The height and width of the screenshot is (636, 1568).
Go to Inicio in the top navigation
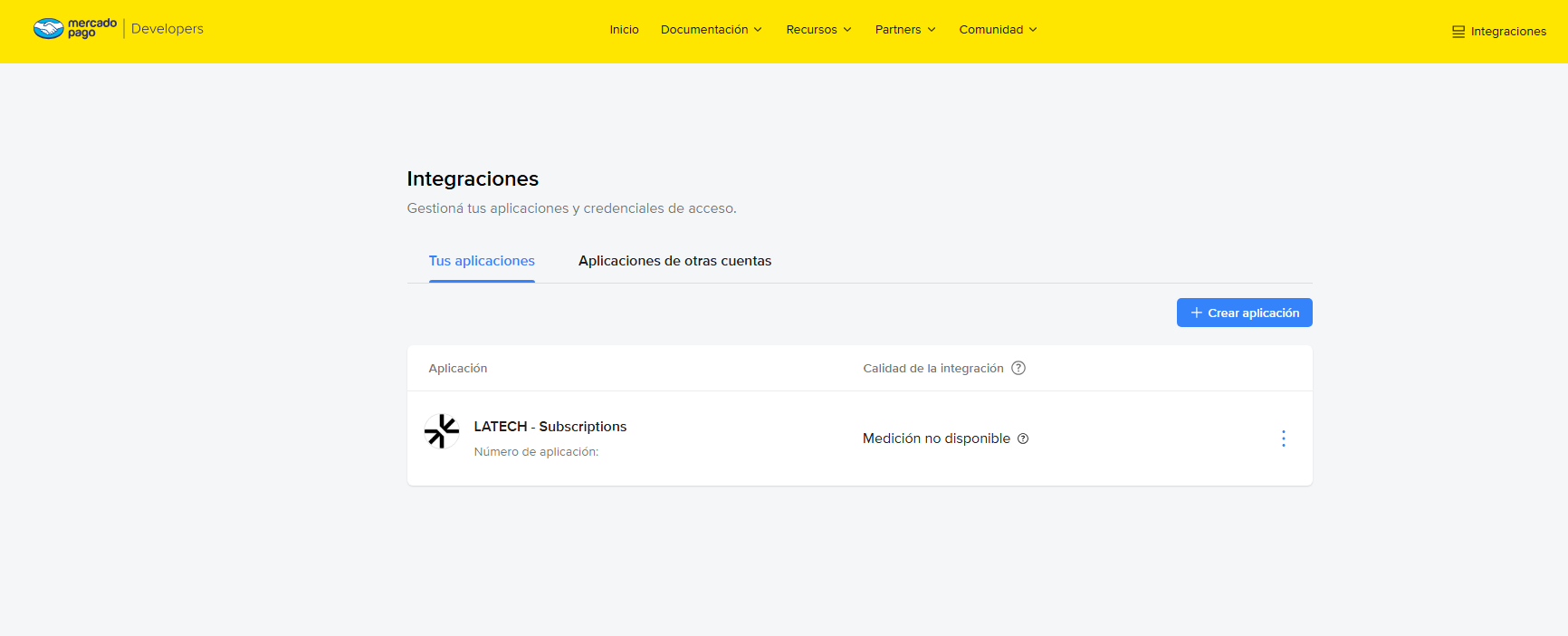(624, 30)
